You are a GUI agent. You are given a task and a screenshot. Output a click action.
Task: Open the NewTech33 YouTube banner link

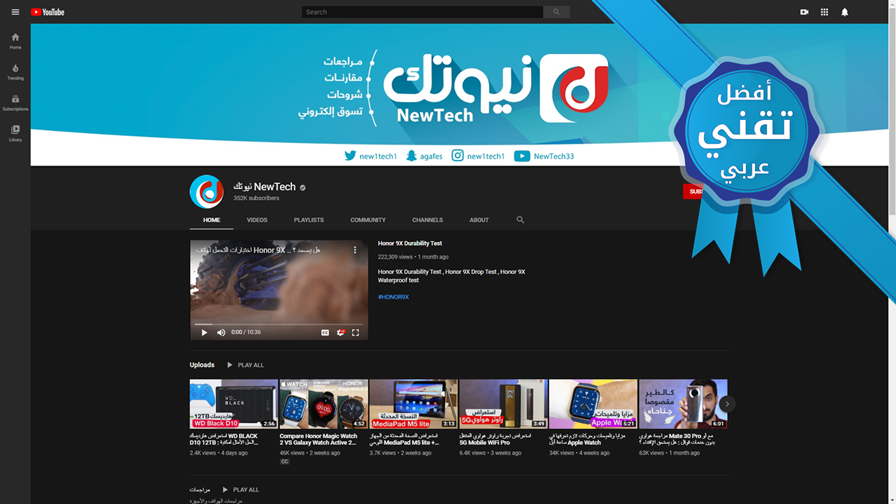(544, 156)
